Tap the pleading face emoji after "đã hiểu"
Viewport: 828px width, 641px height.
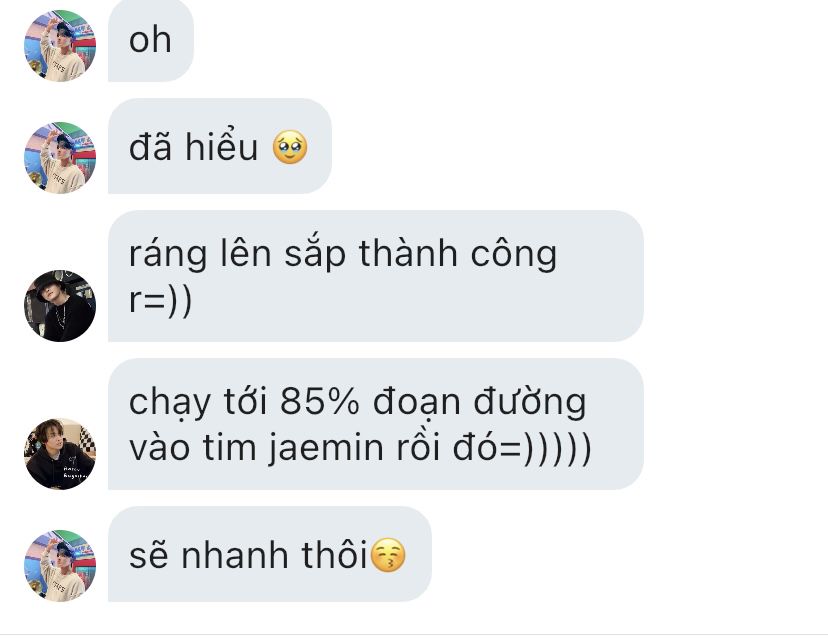tap(290, 147)
